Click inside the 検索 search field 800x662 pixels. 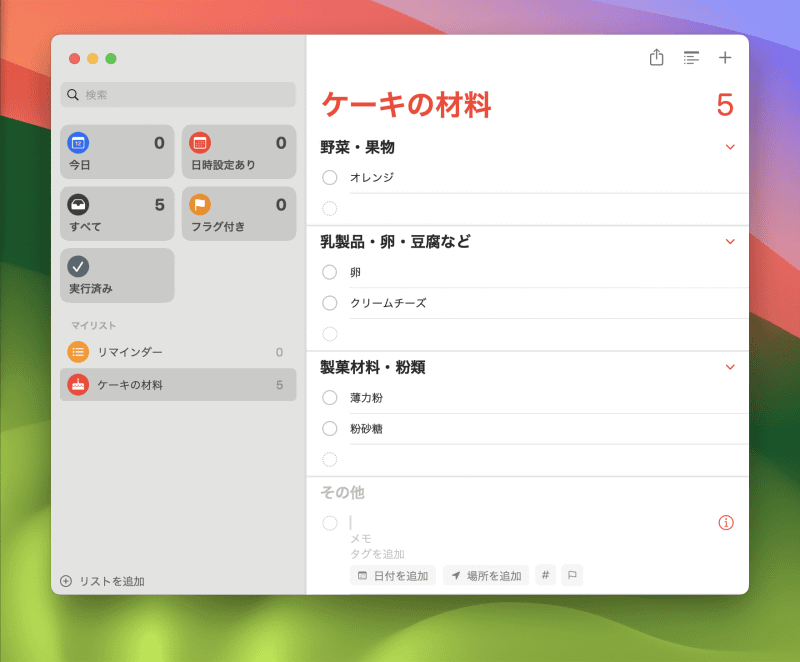pyautogui.click(x=177, y=95)
